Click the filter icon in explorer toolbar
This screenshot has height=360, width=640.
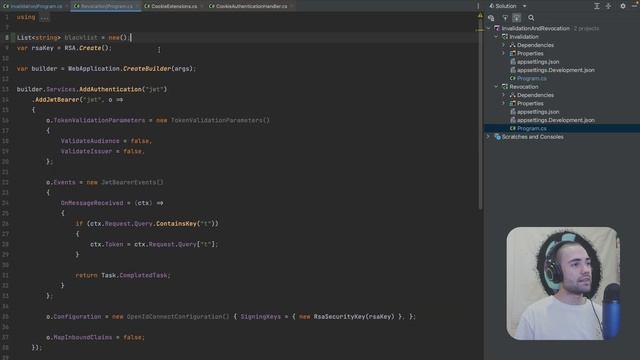coord(505,18)
